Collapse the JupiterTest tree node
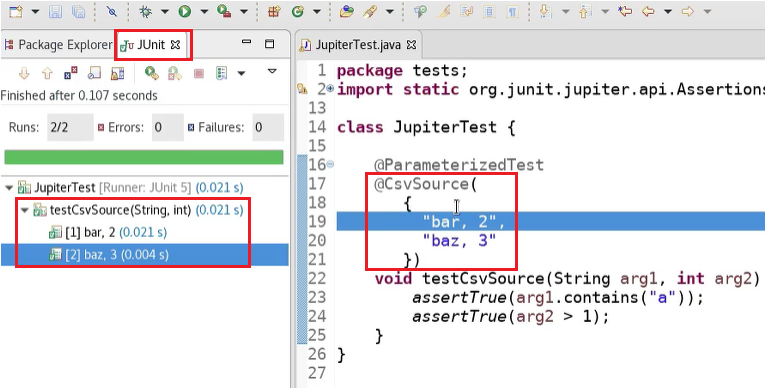This screenshot has height=388, width=765. (x=9, y=188)
